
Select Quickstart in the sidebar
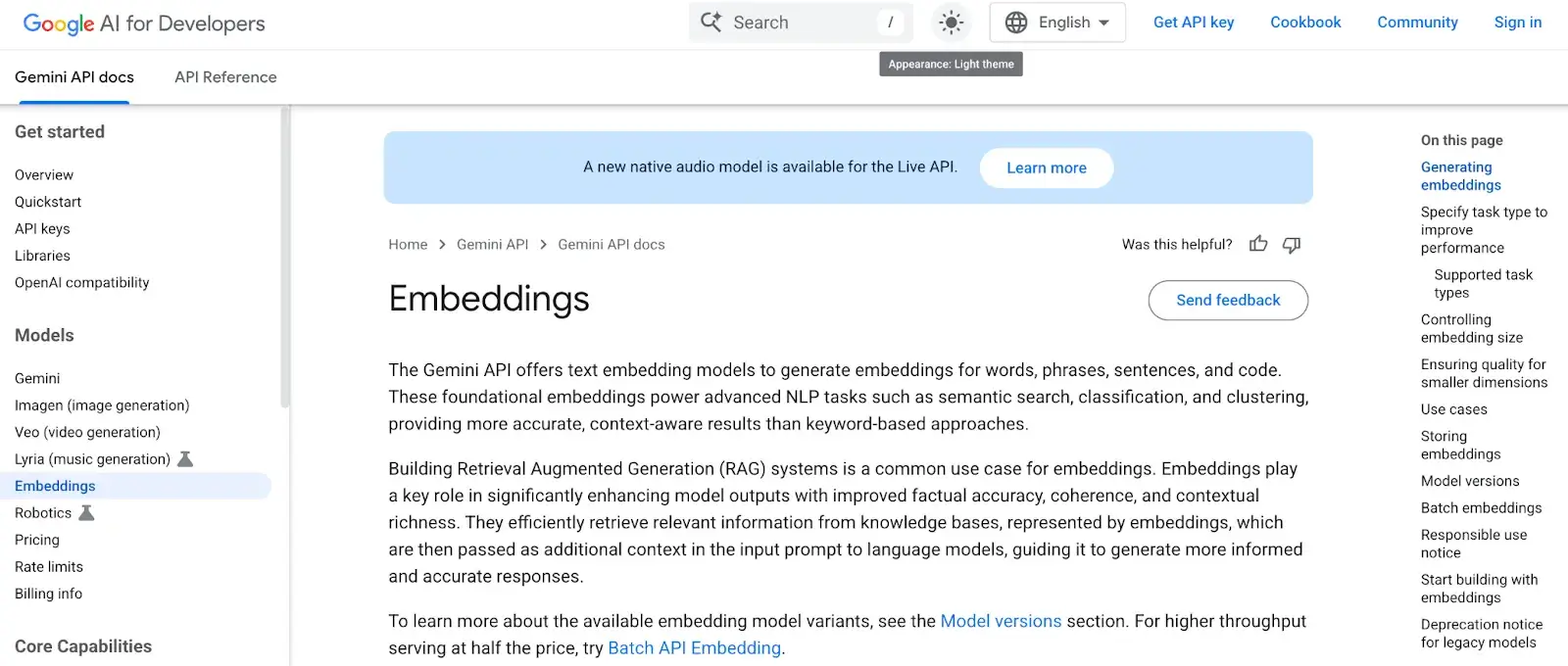click(48, 202)
